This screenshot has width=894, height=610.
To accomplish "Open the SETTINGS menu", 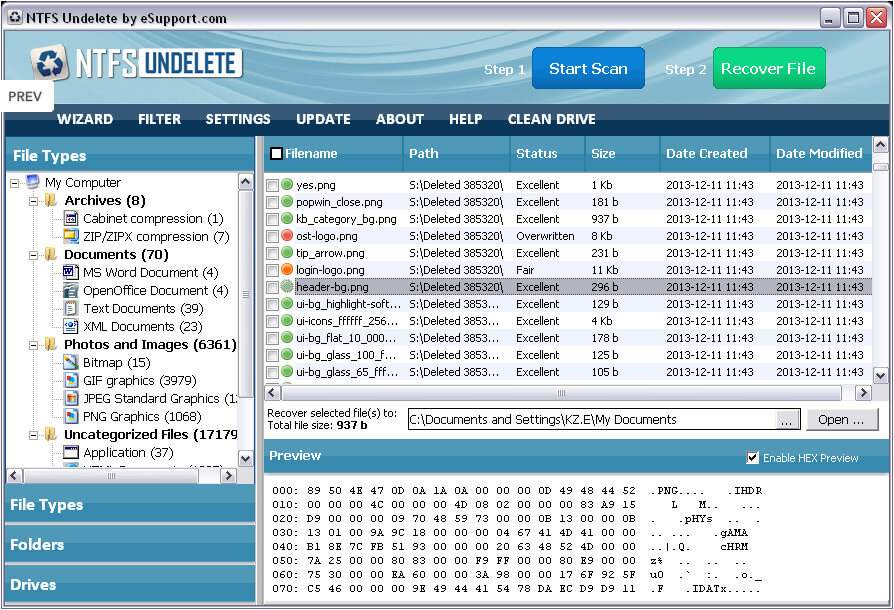I will pos(238,119).
